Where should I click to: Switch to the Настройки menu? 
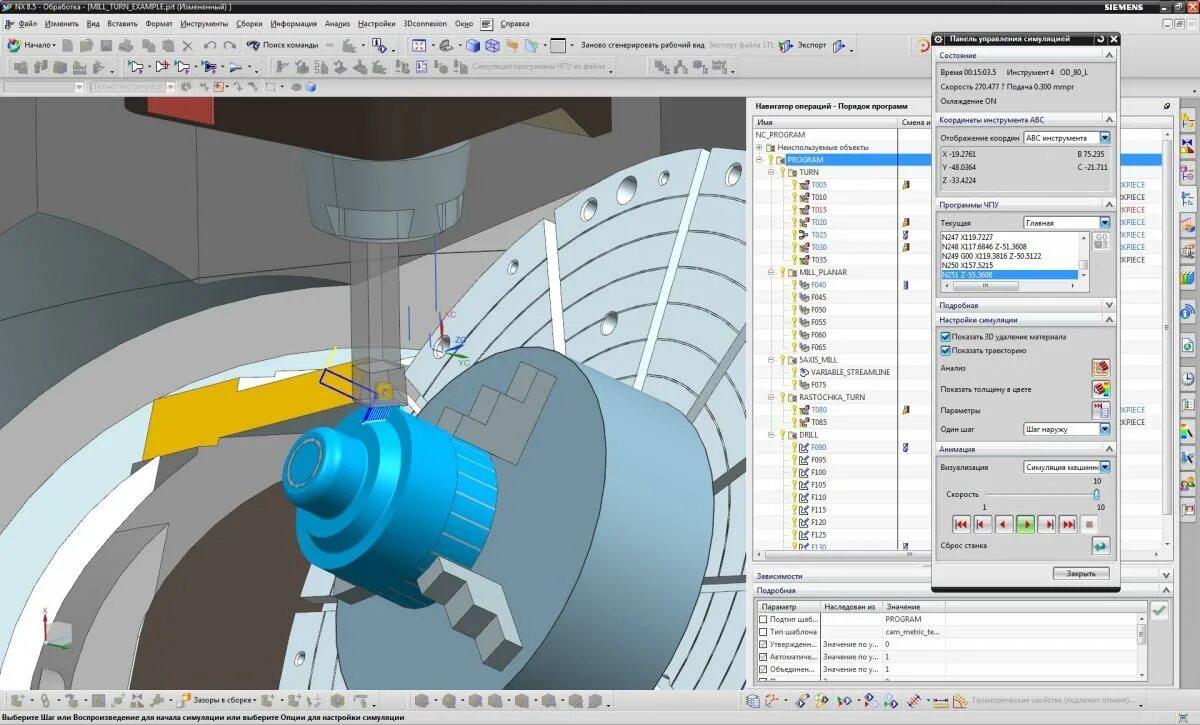pos(376,24)
